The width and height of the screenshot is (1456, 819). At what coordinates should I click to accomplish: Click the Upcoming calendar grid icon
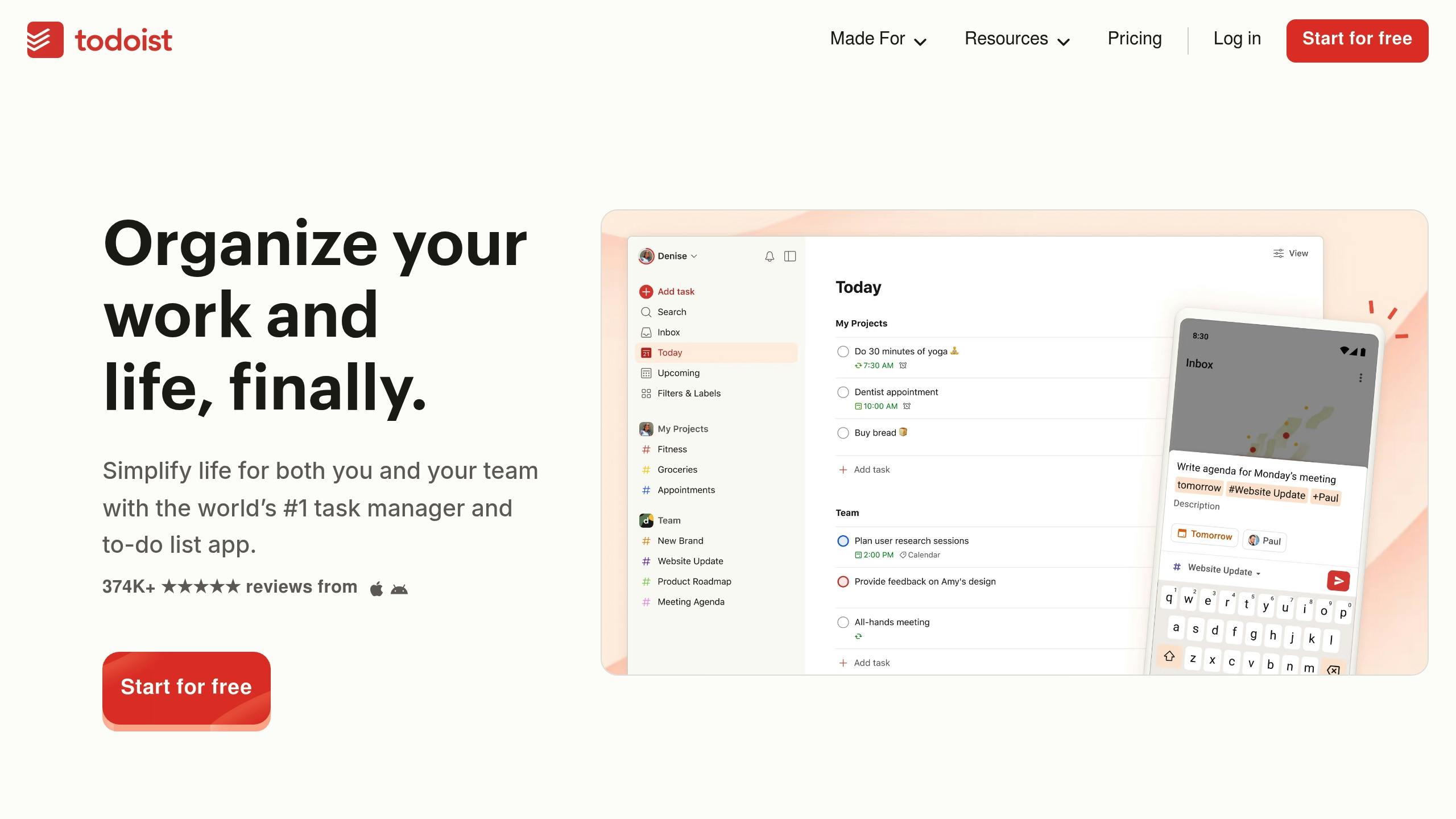[x=646, y=374]
